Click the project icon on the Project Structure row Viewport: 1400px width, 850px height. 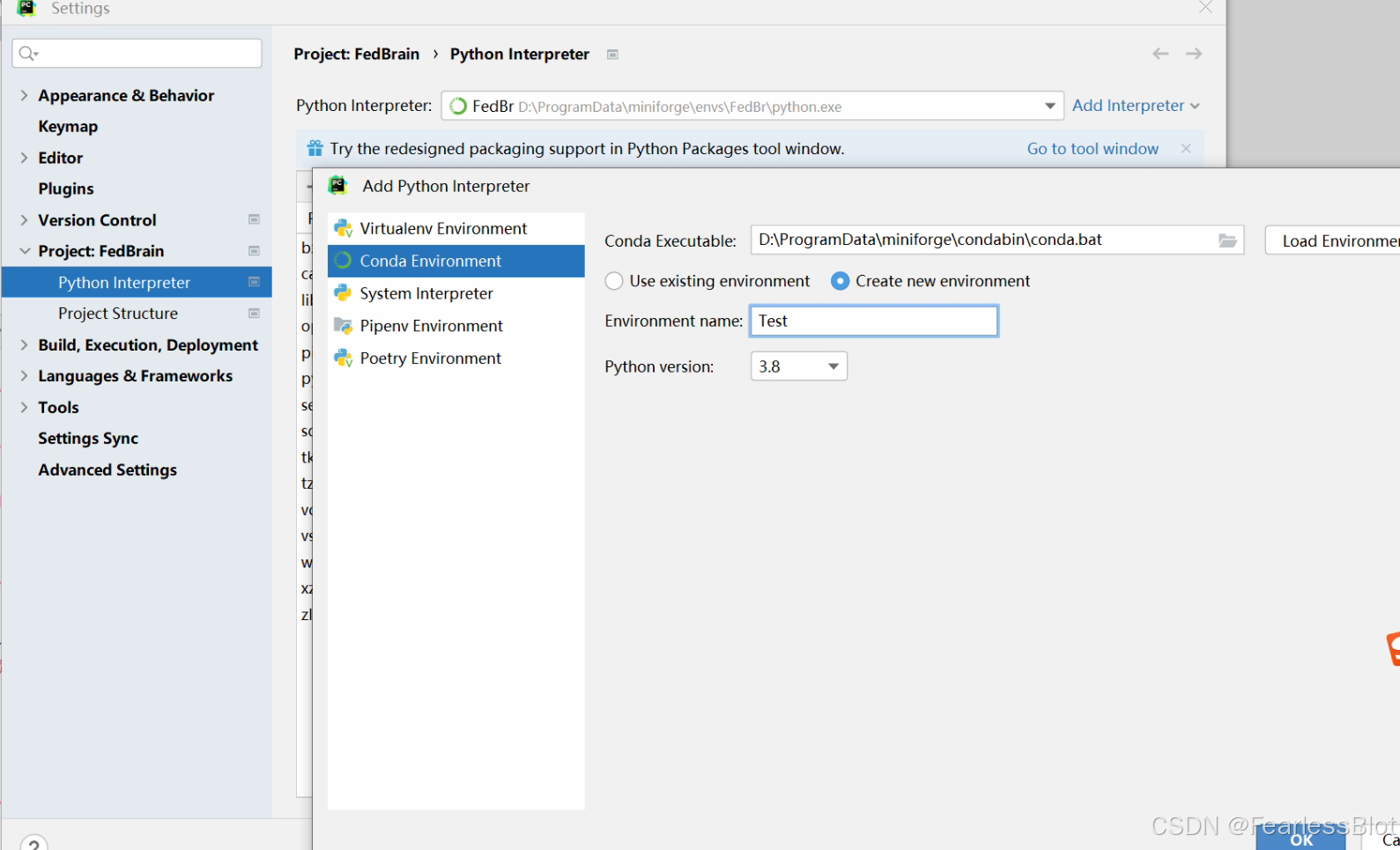click(x=254, y=314)
